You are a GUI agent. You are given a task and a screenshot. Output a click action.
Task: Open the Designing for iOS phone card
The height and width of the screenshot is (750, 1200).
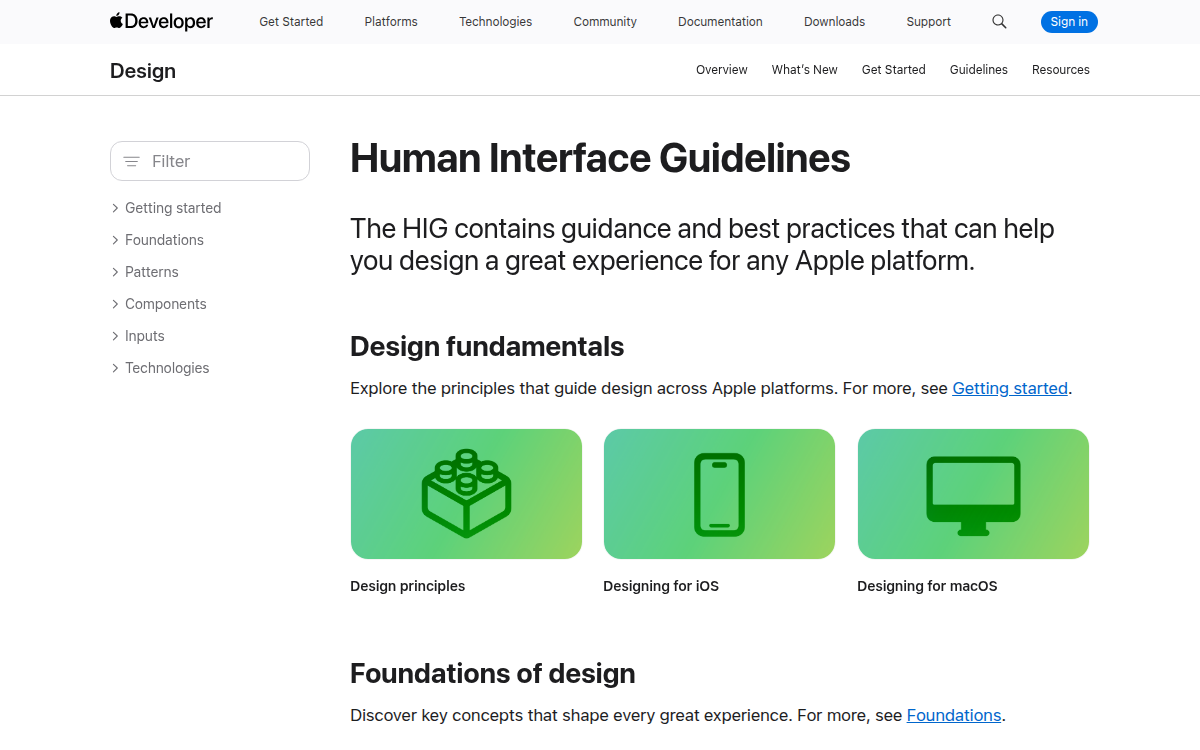click(719, 494)
